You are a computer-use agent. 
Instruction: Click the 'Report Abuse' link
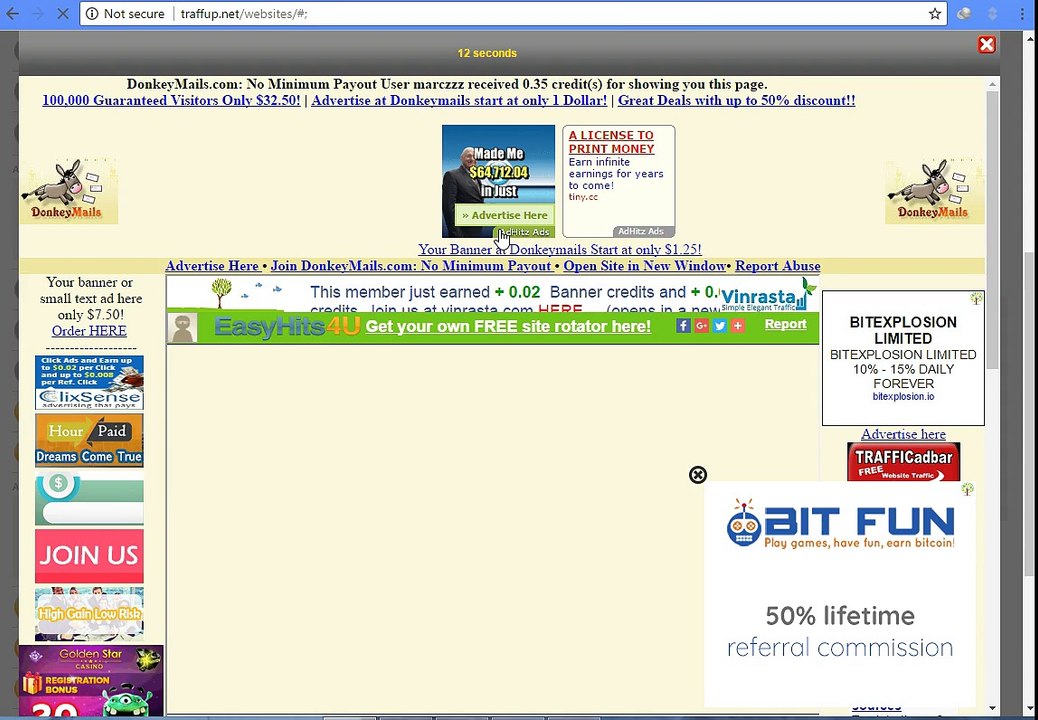pos(777,266)
